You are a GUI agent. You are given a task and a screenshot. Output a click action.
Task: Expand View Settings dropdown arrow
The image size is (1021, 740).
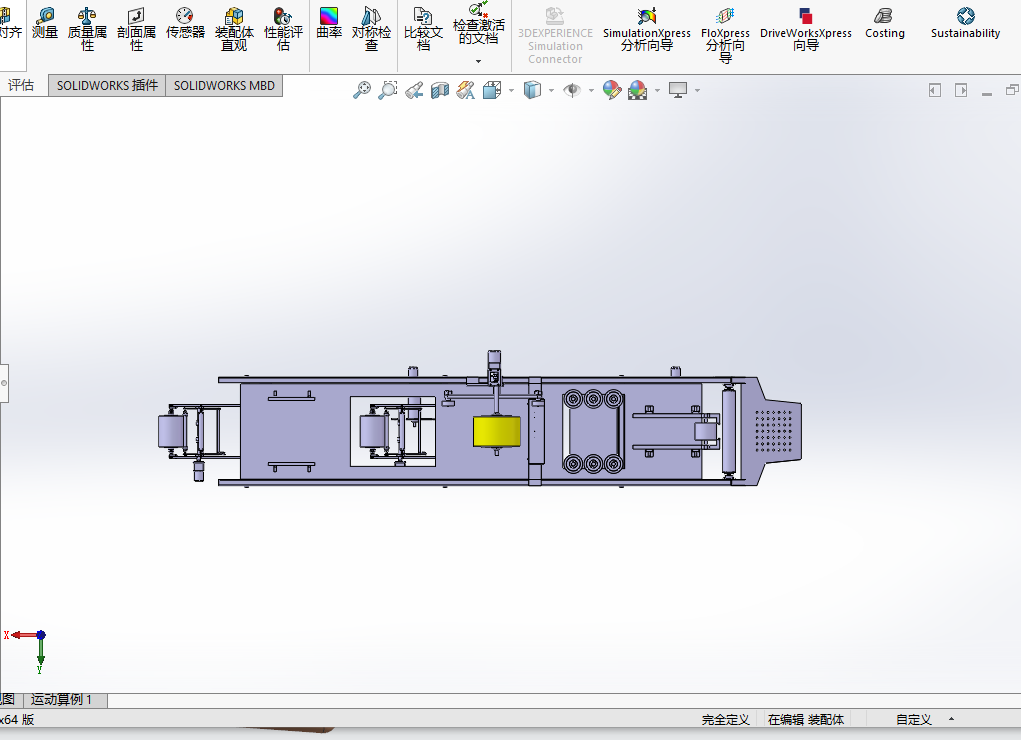click(697, 90)
